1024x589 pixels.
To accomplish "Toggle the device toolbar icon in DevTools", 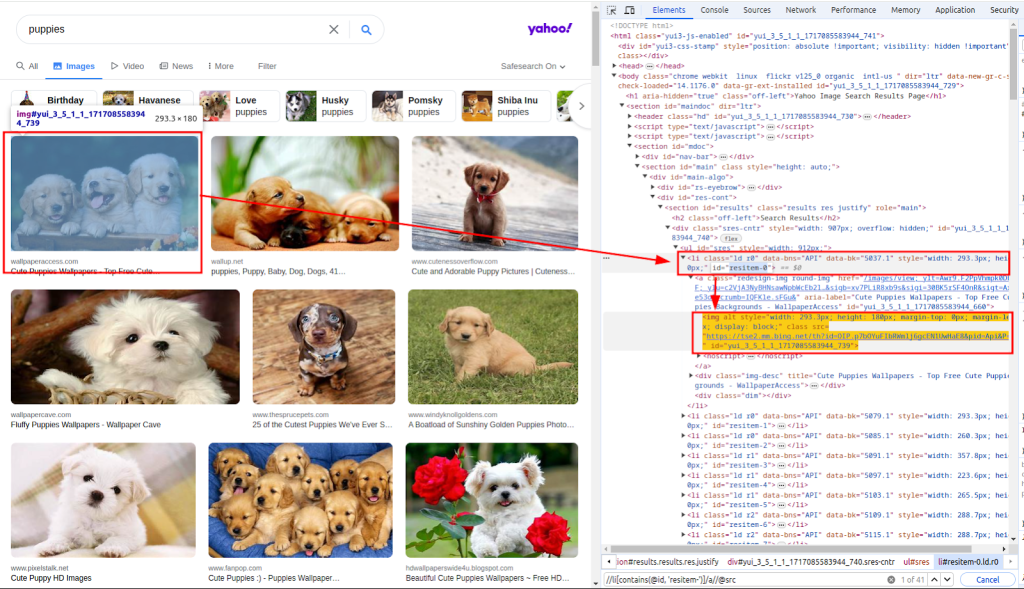I will point(630,10).
